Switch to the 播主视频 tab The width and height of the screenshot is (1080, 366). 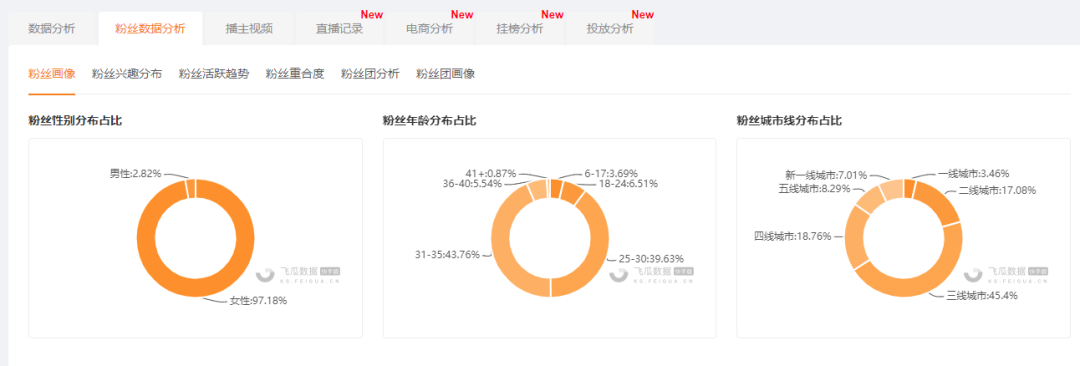pos(249,29)
